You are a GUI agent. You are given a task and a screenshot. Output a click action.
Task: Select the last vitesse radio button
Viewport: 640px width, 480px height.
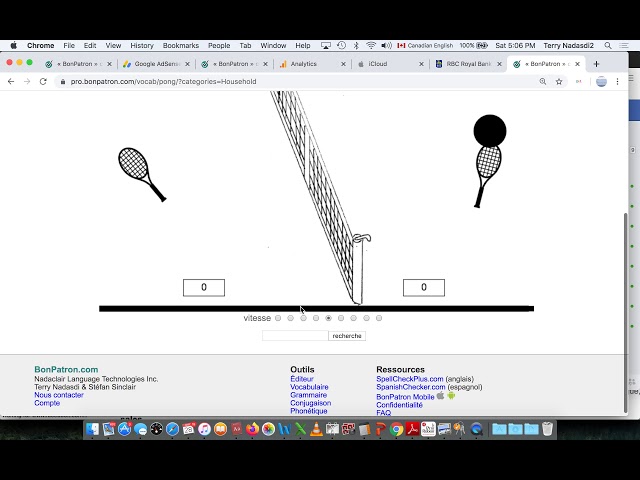pyautogui.click(x=379, y=318)
